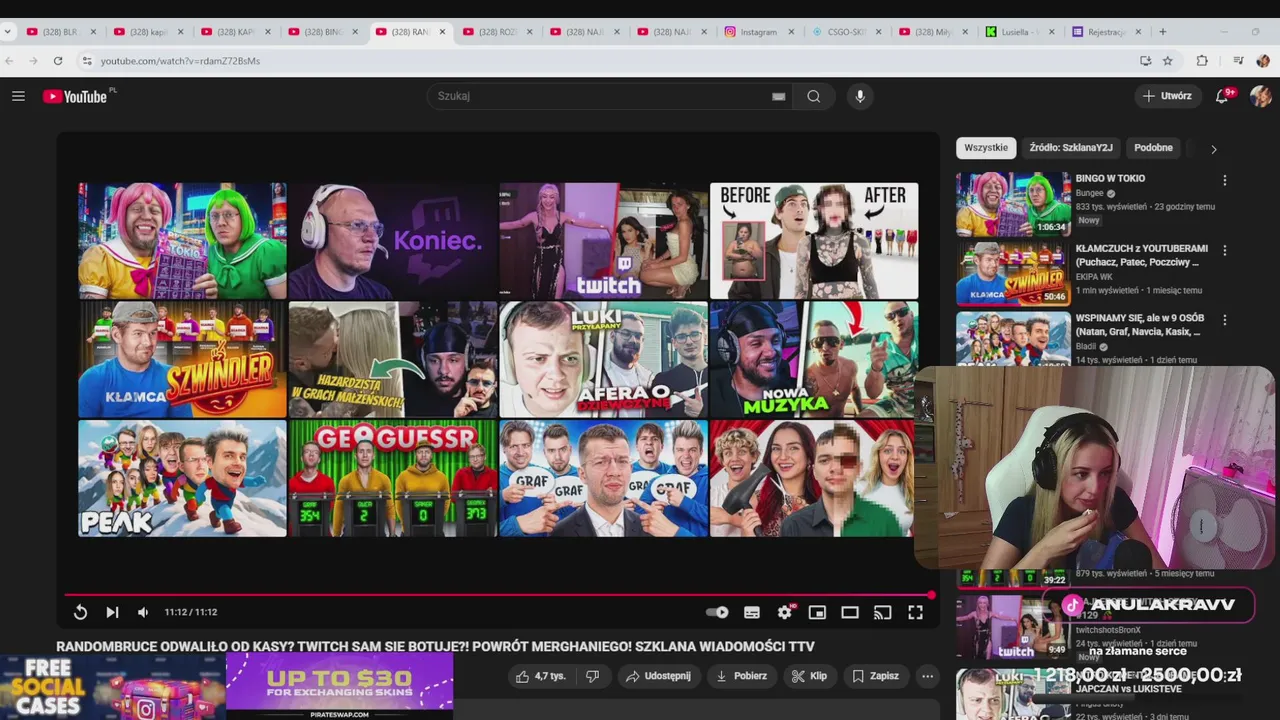Select the Wszystkie filter chip

986,148
